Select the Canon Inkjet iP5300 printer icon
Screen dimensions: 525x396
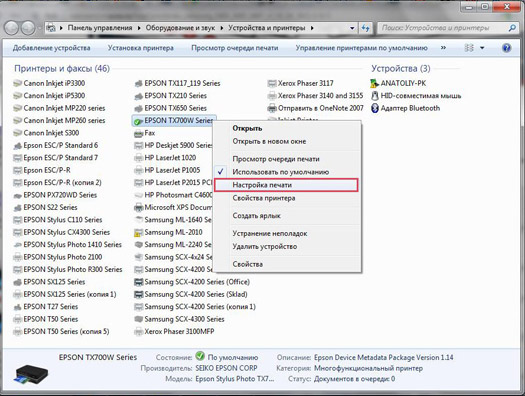click(x=17, y=96)
